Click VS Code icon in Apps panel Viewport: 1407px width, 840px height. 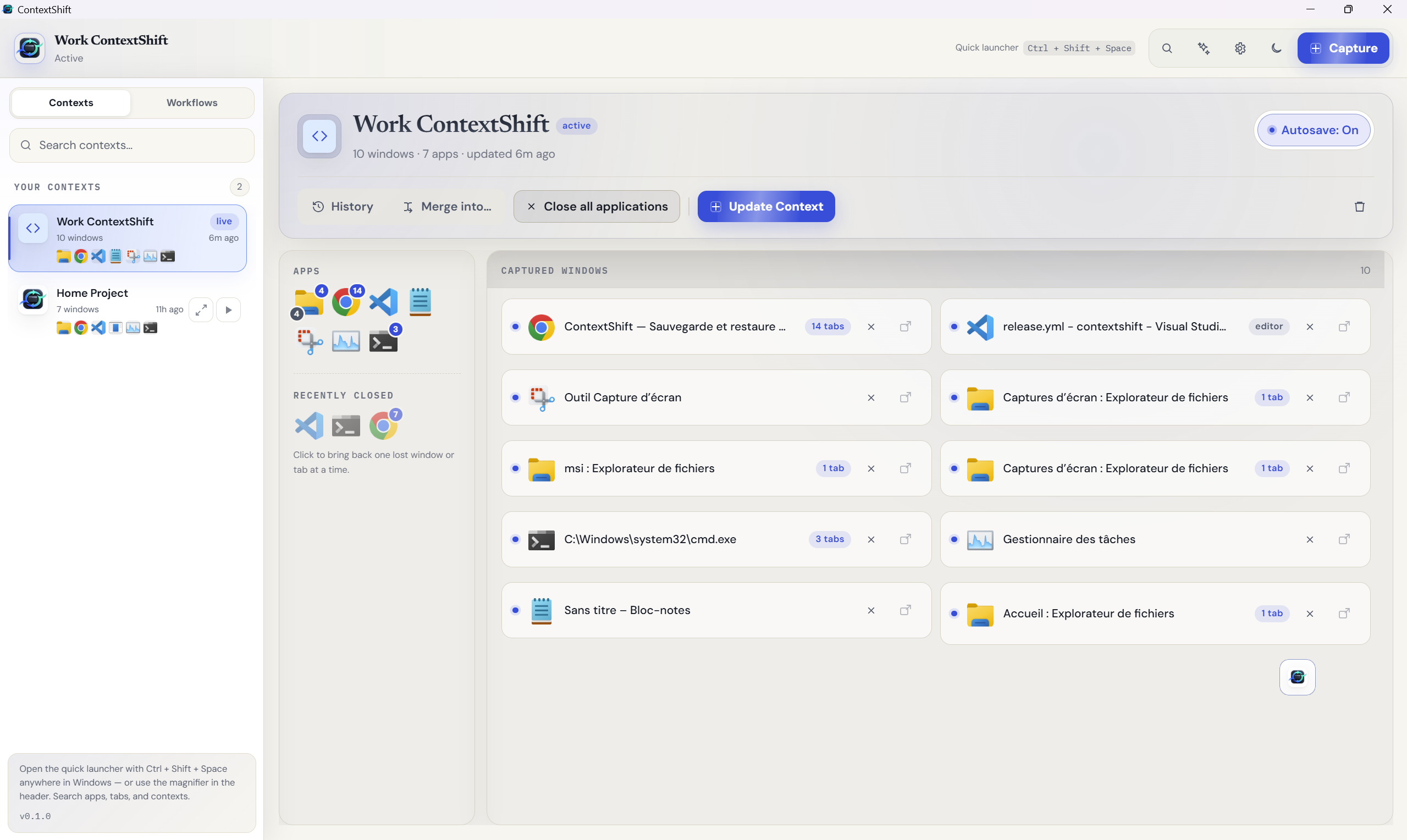tap(383, 302)
